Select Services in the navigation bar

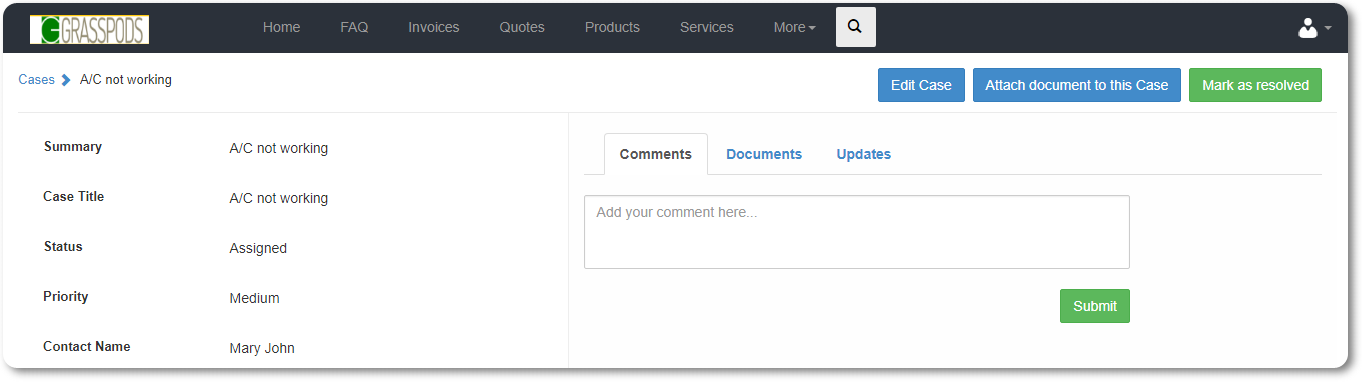click(707, 27)
